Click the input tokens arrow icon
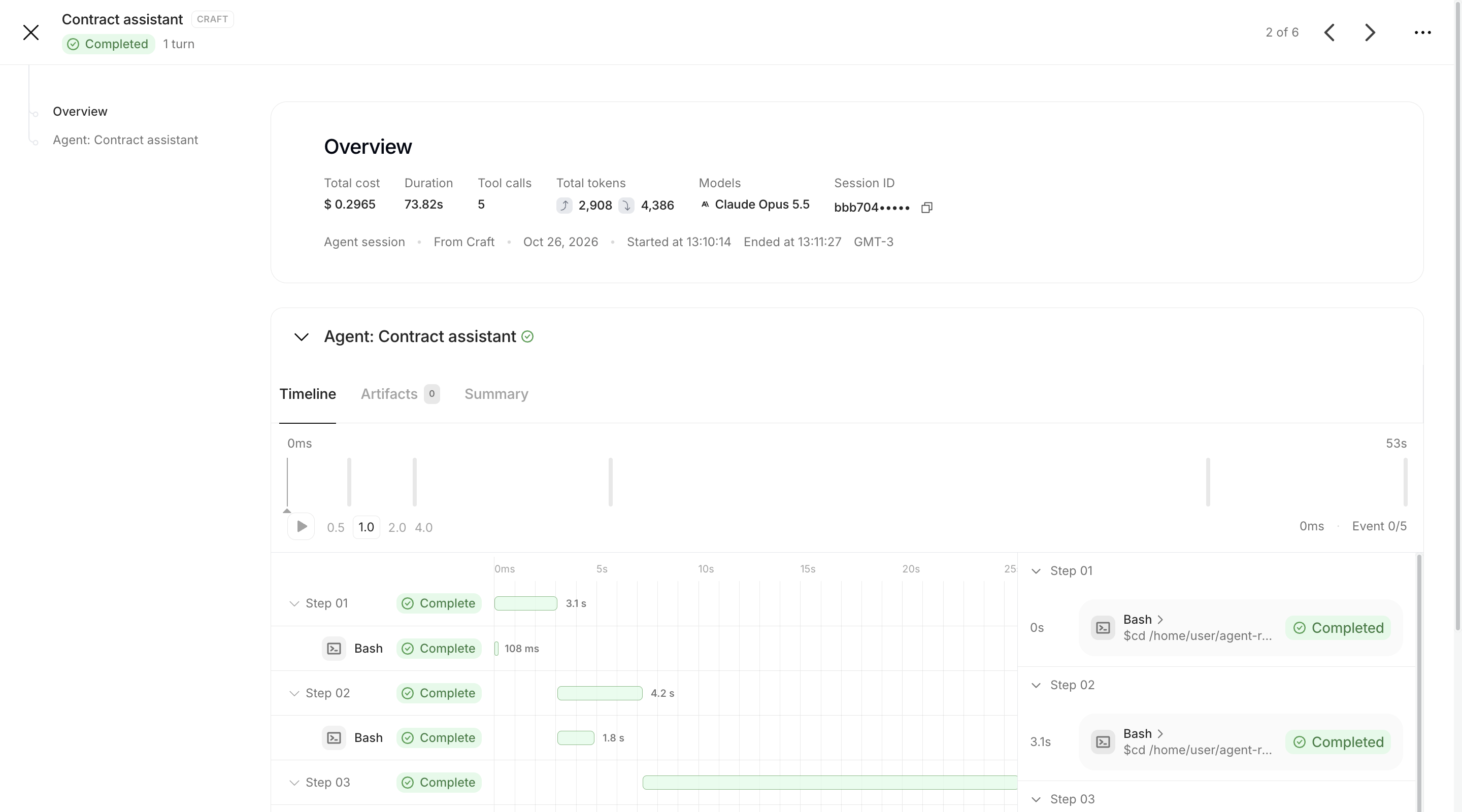The width and height of the screenshot is (1462, 812). click(x=564, y=205)
